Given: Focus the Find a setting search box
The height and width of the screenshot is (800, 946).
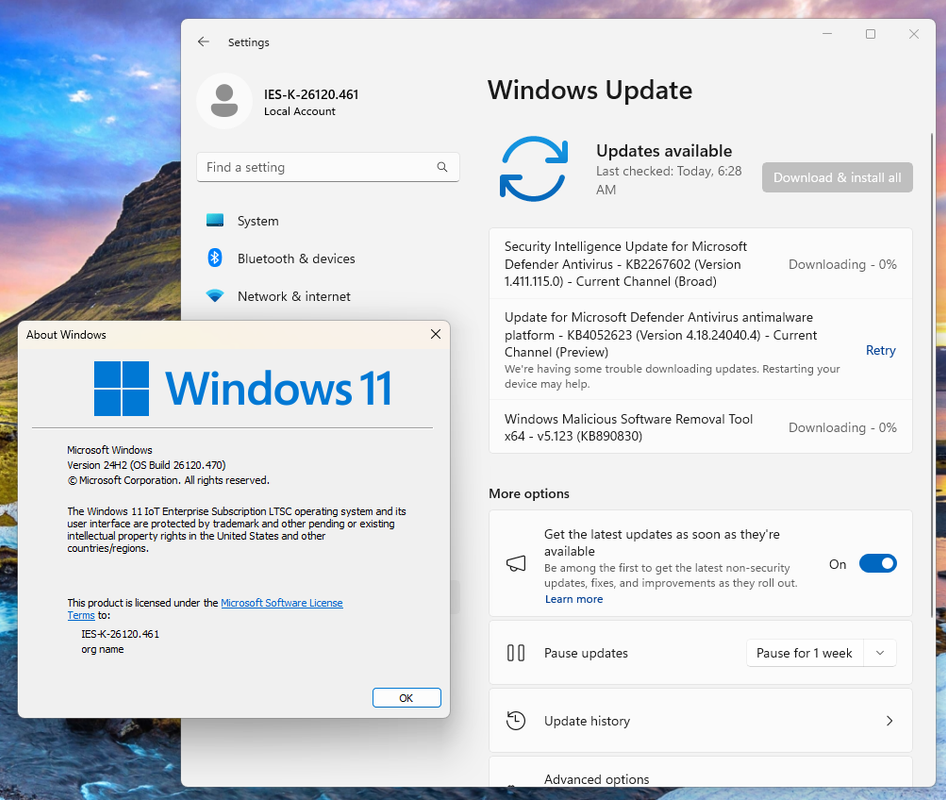Looking at the screenshot, I should [x=328, y=167].
